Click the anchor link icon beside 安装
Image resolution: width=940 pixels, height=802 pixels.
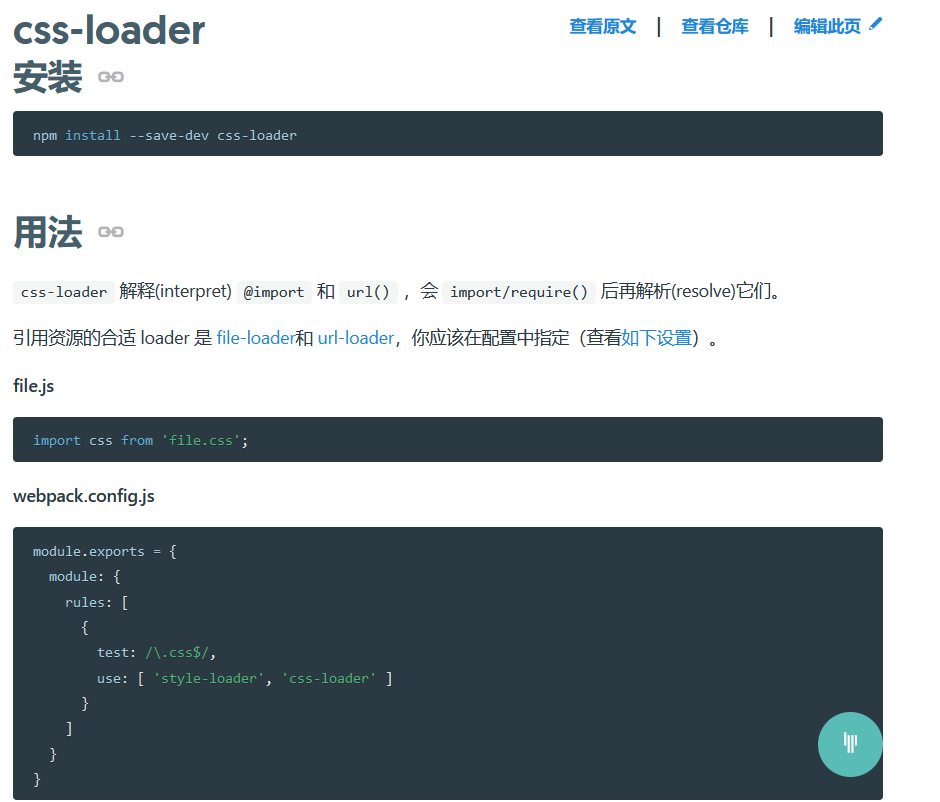[111, 77]
